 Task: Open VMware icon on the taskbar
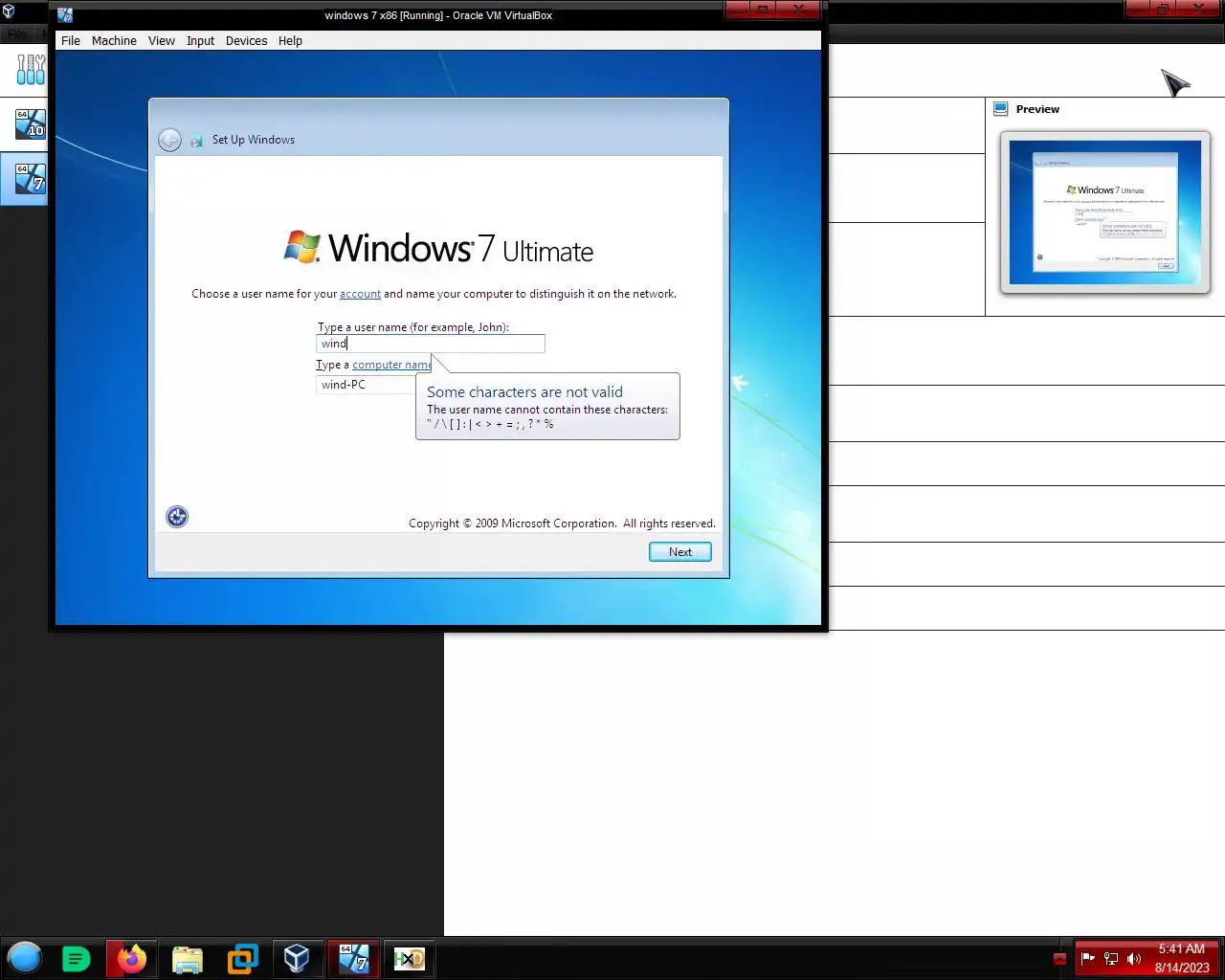pyautogui.click(x=242, y=959)
